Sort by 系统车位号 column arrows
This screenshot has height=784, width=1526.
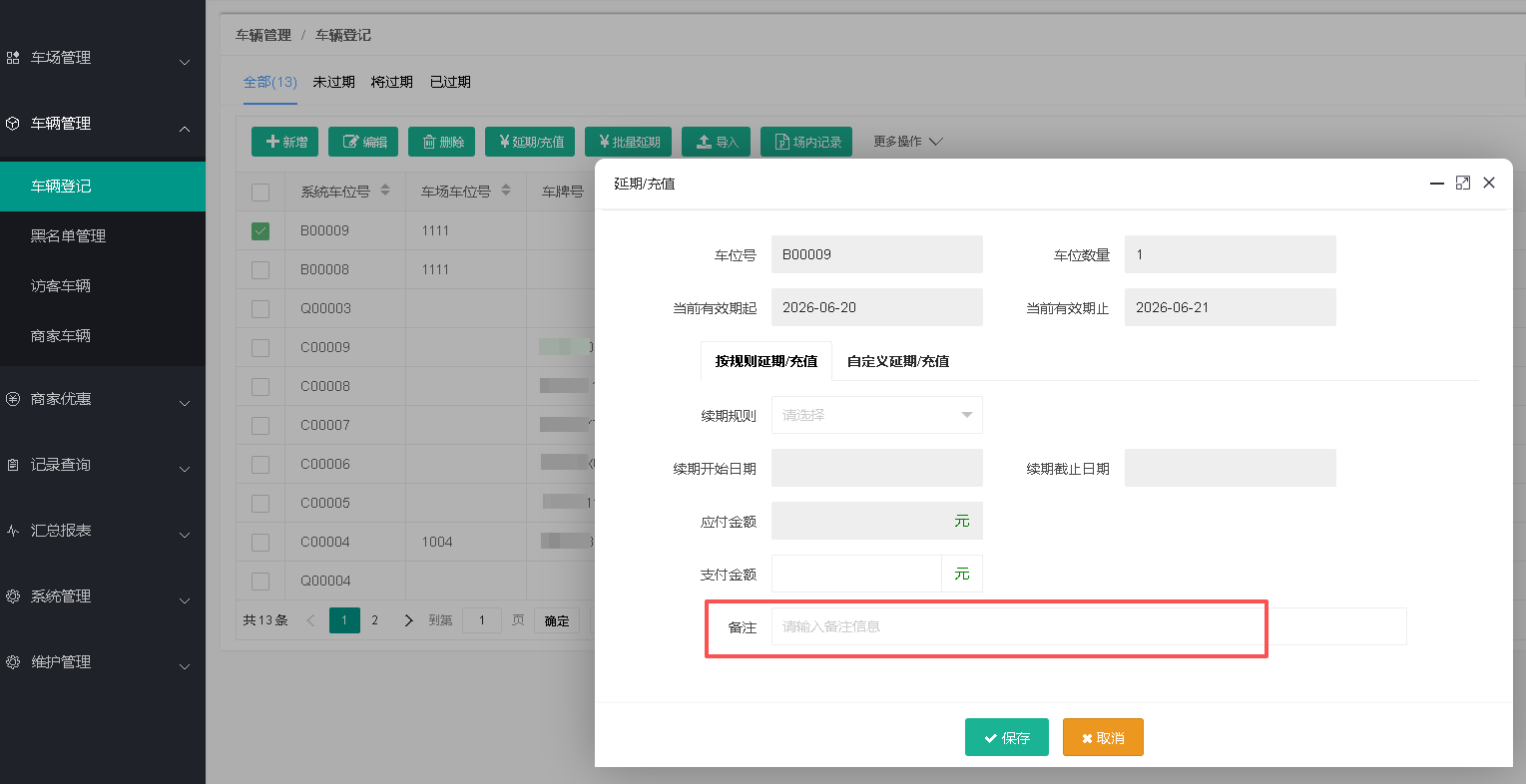coord(385,191)
